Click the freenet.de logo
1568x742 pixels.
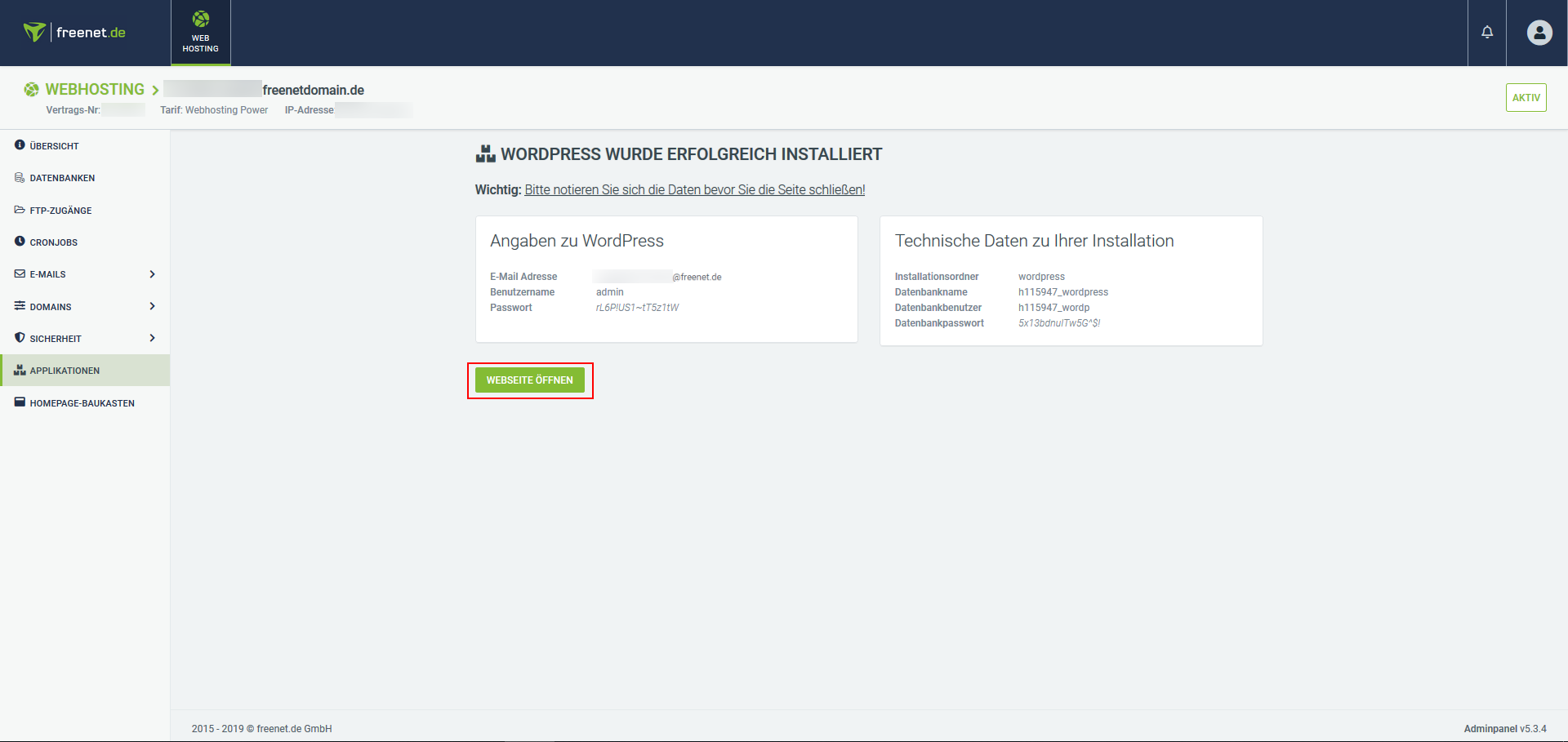coord(74,33)
